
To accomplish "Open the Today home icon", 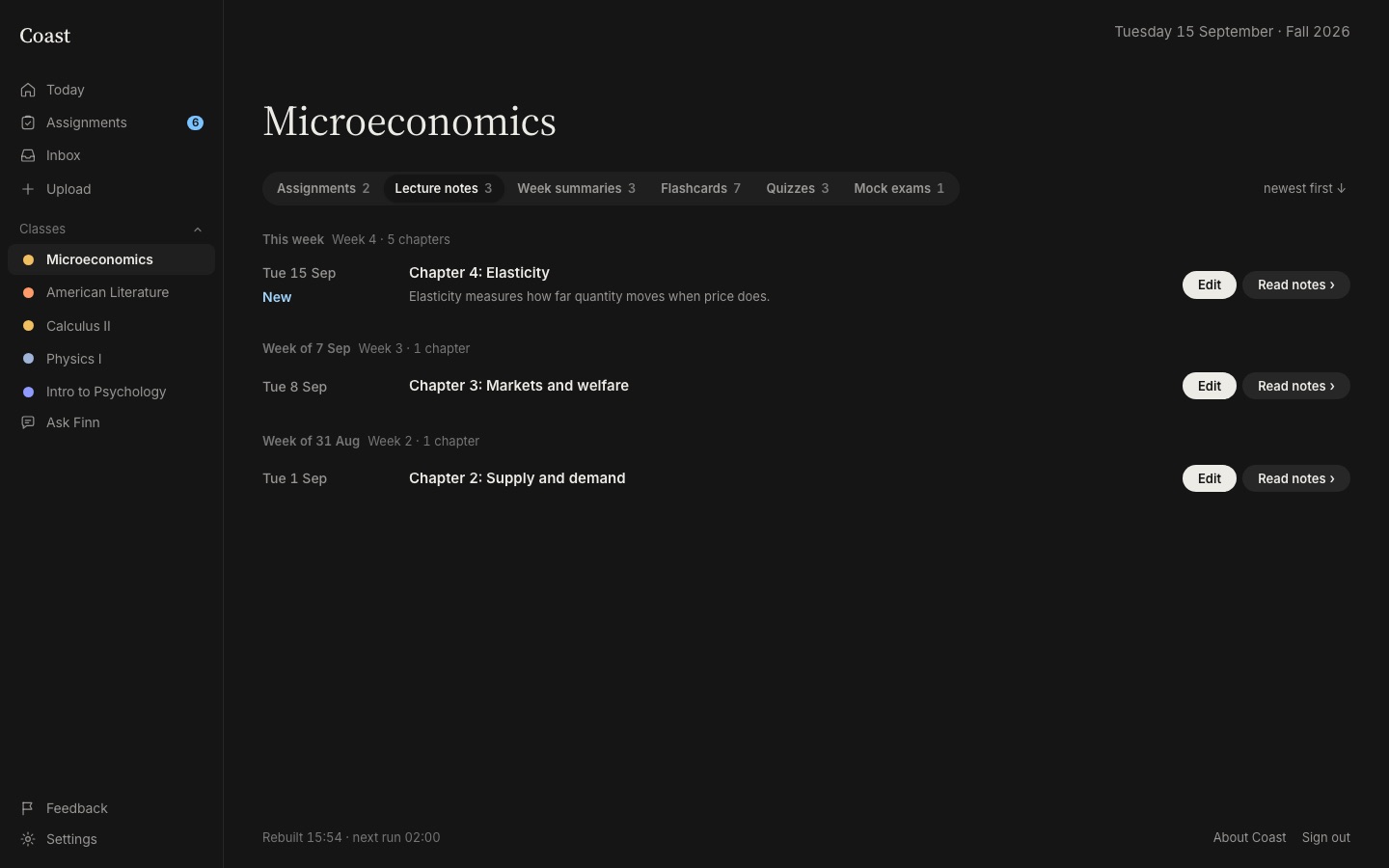I will click(x=28, y=90).
